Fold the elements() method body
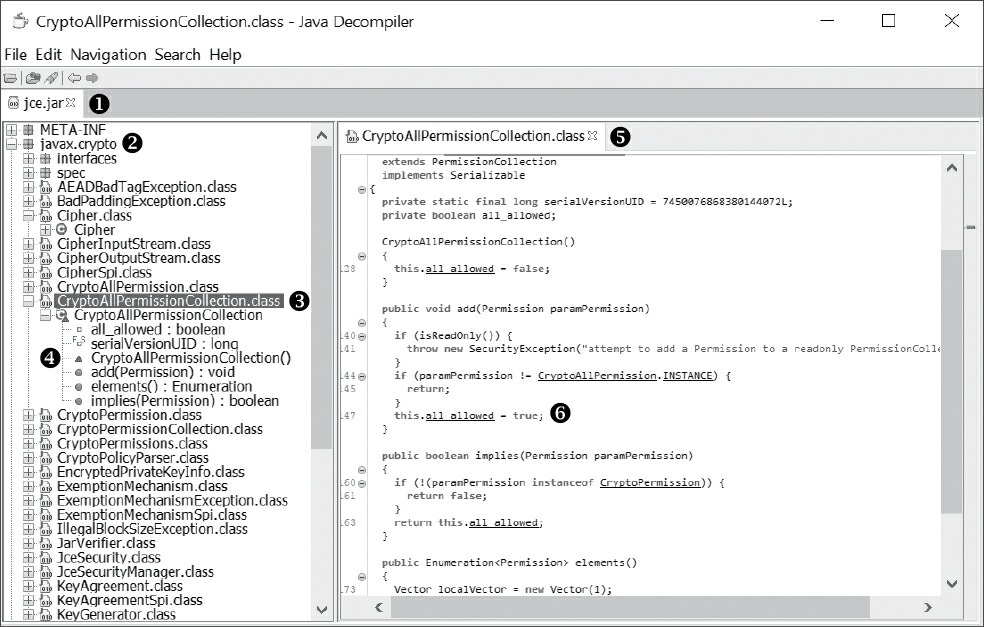Viewport: 984px width, 627px height. pyautogui.click(x=361, y=577)
